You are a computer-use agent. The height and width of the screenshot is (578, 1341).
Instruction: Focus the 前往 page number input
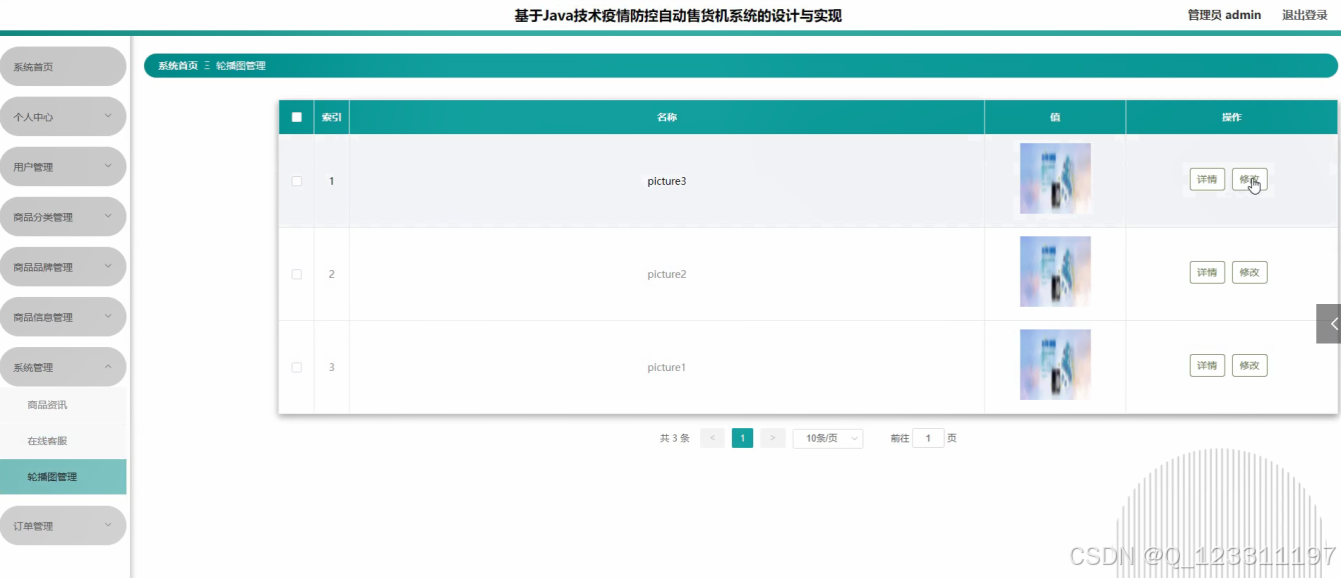coord(928,438)
